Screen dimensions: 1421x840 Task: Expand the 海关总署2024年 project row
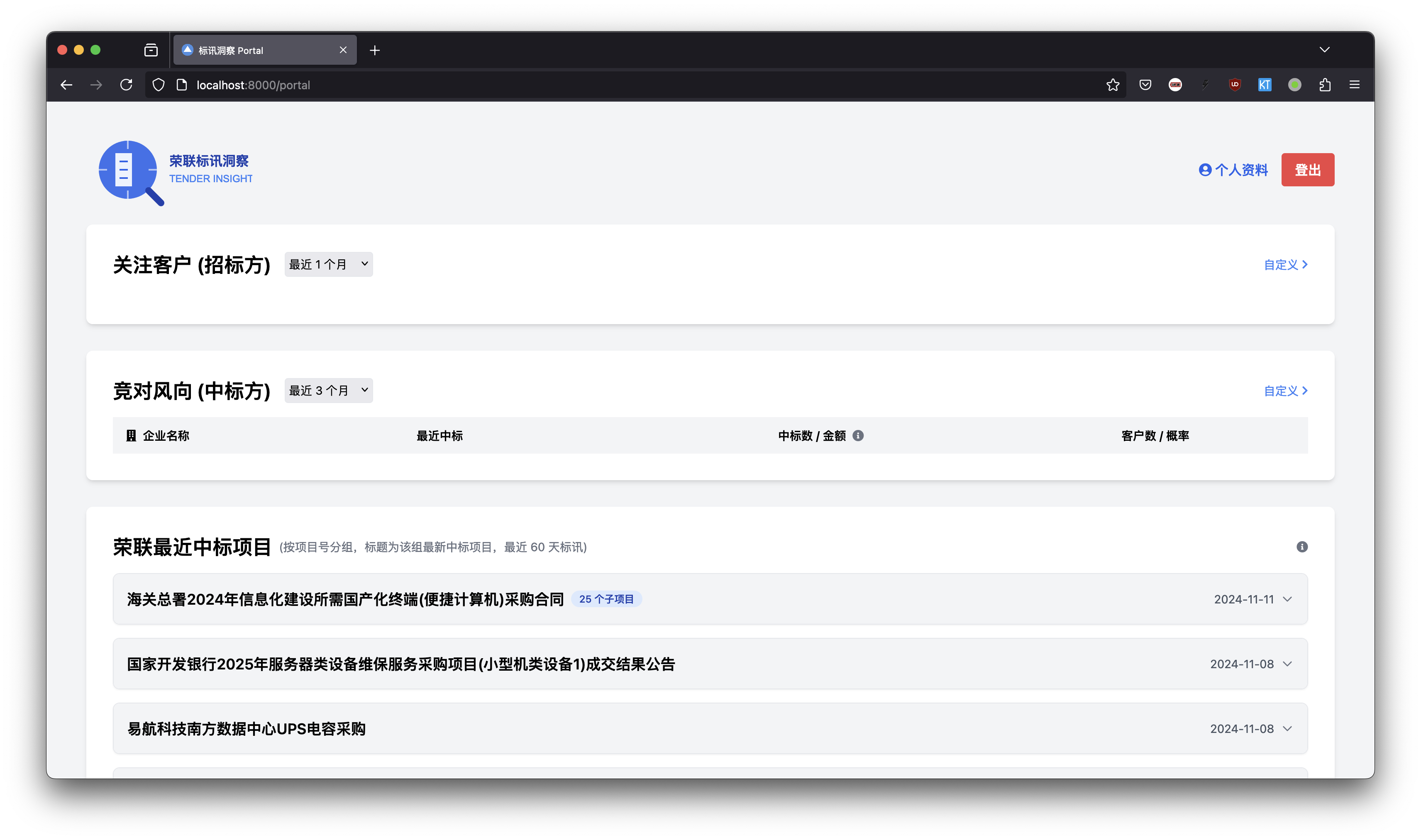tap(1287, 599)
